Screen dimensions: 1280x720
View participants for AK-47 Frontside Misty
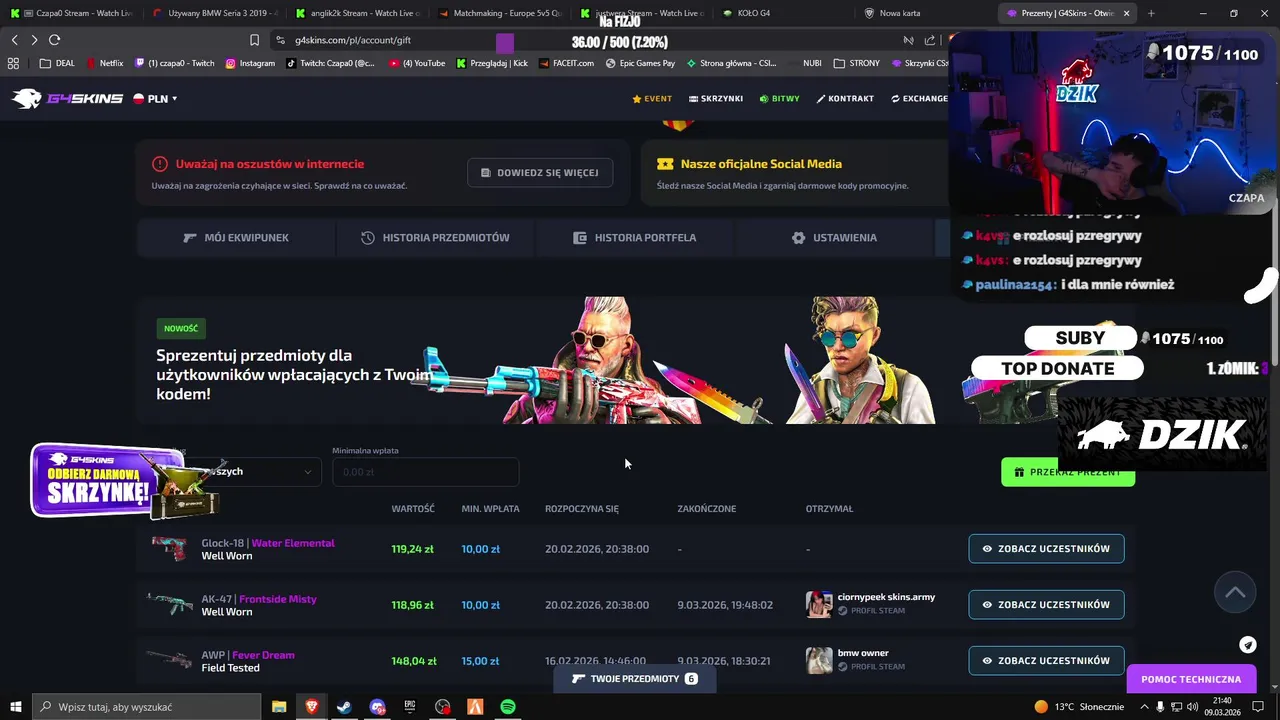point(1046,605)
